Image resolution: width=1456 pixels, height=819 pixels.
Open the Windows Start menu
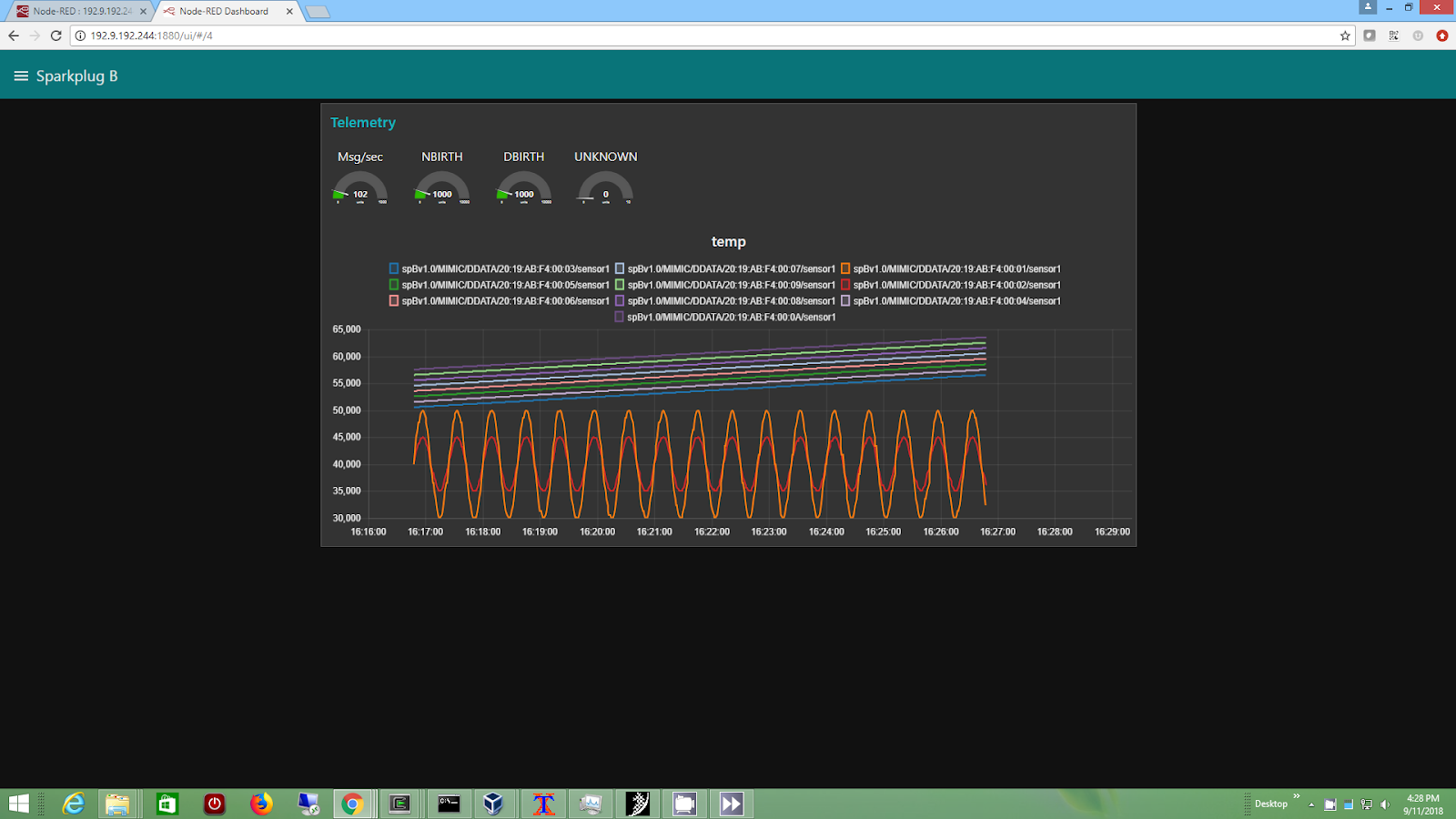(x=17, y=804)
